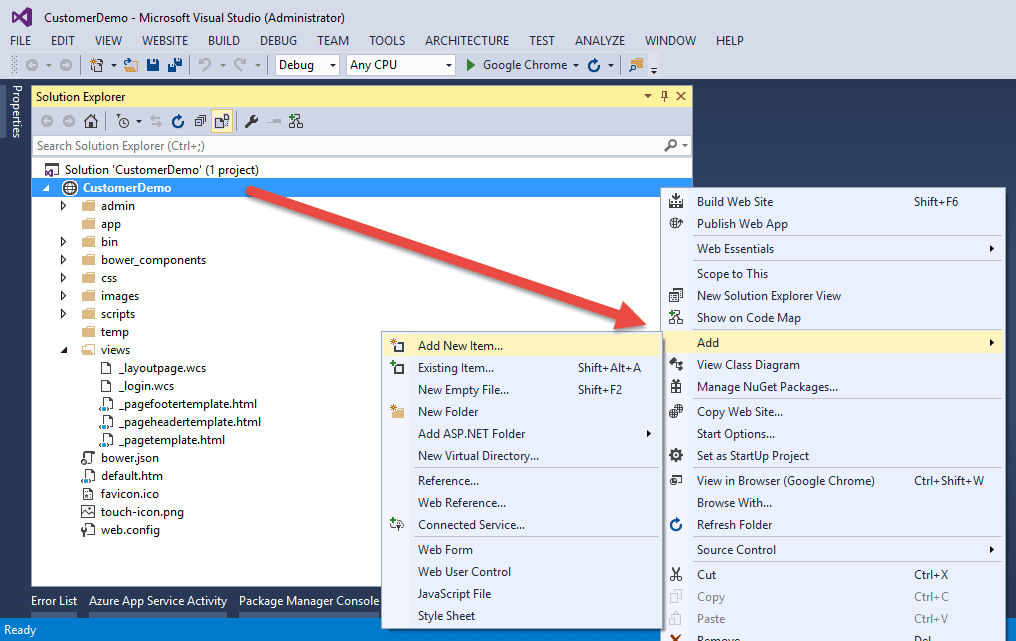Image resolution: width=1016 pixels, height=641 pixels.
Task: Expand the bin folder
Action: (64, 242)
